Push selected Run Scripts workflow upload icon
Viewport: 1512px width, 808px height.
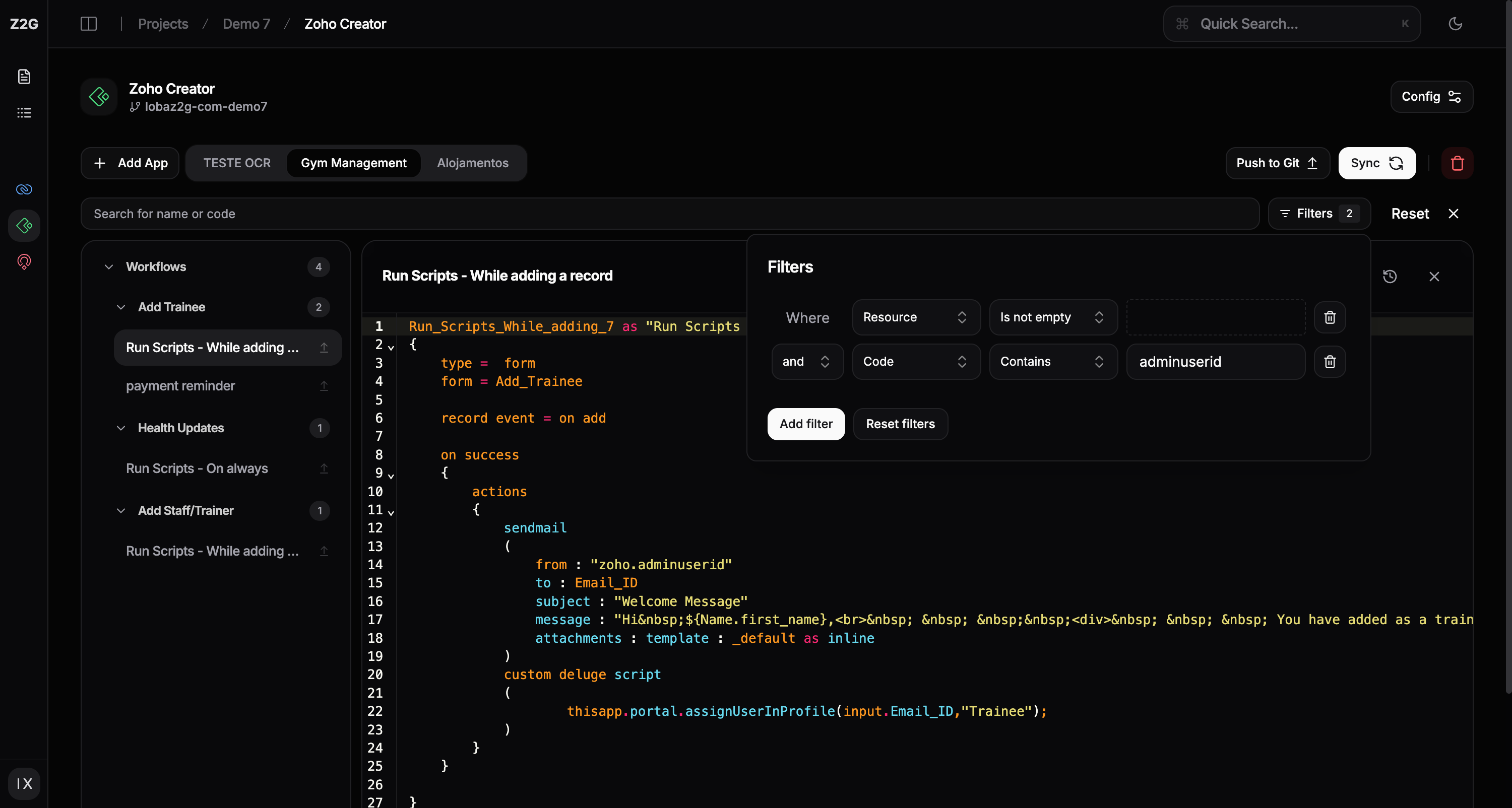324,348
